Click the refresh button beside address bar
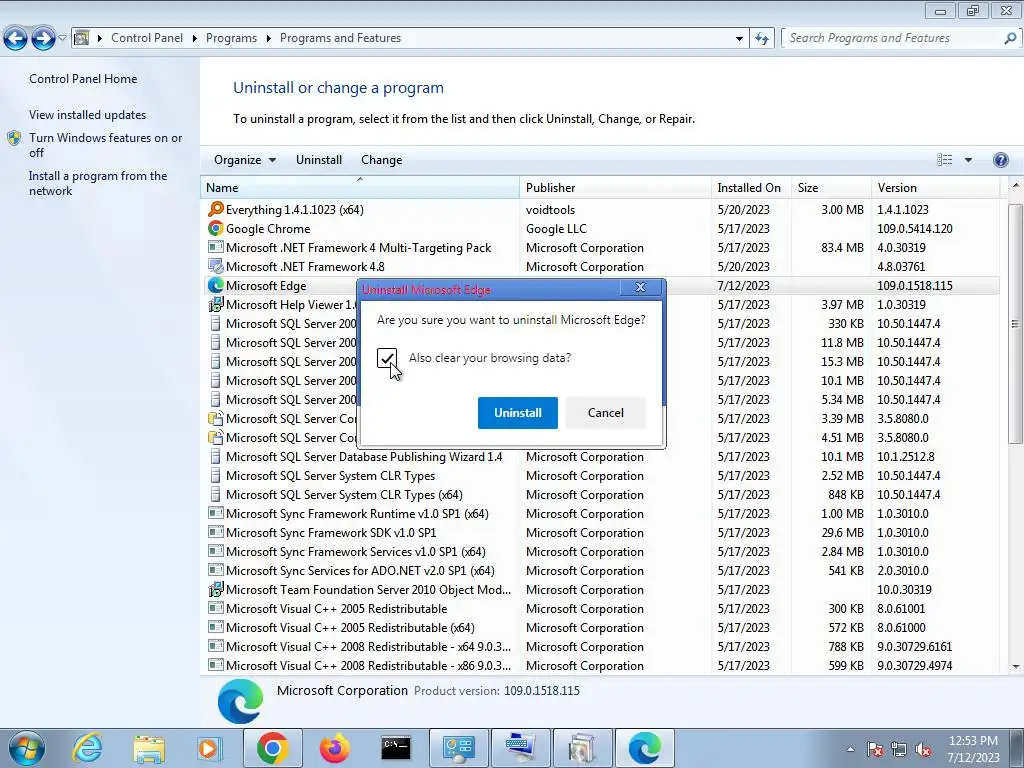The width and height of the screenshot is (1024, 768). click(761, 39)
